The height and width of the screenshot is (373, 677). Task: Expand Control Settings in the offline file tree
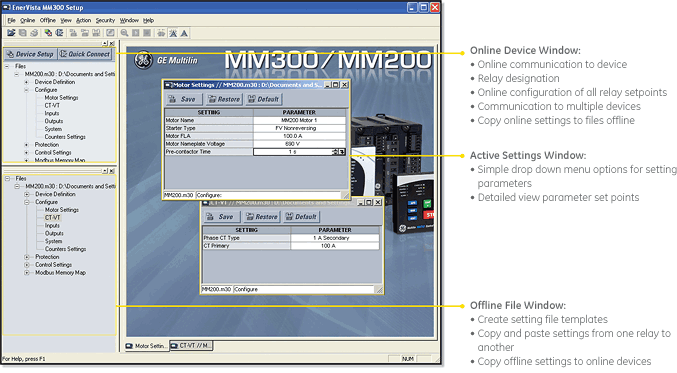(x=27, y=265)
